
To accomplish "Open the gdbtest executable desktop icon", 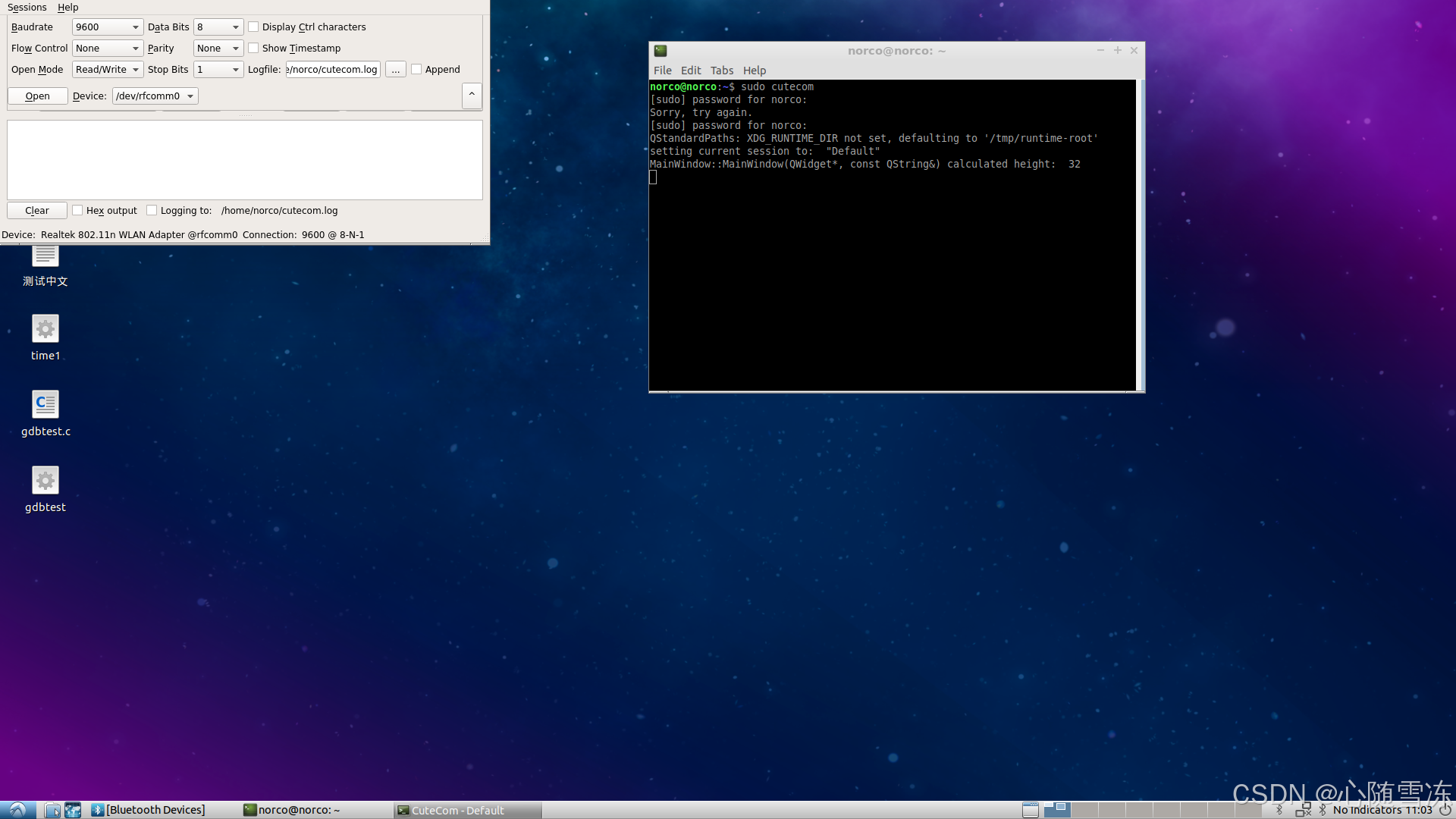I will [x=45, y=481].
